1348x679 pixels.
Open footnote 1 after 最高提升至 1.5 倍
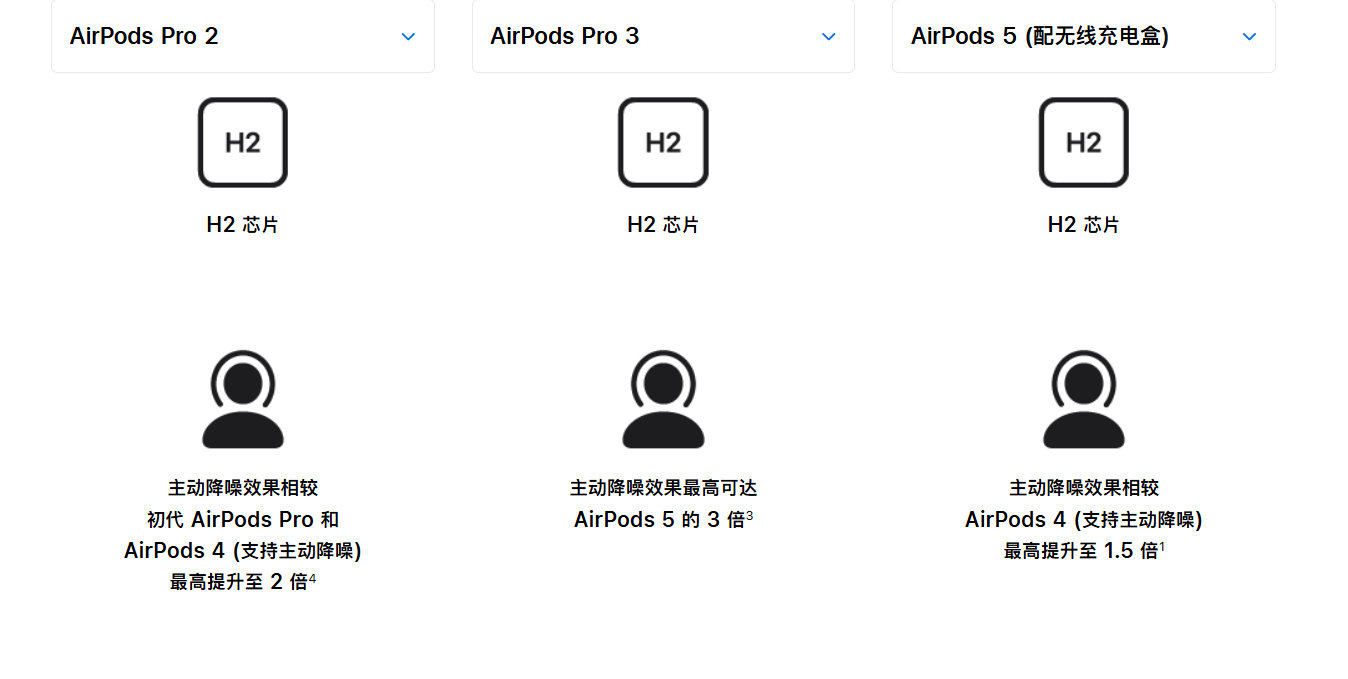pos(1162,547)
